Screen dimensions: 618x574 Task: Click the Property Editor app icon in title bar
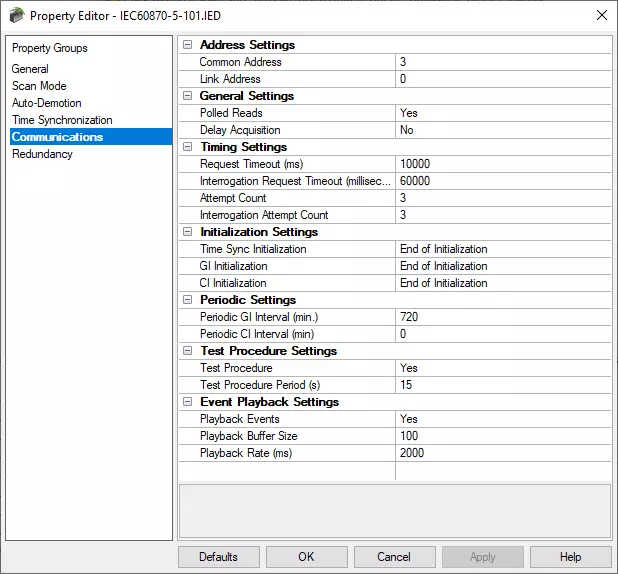[x=17, y=15]
